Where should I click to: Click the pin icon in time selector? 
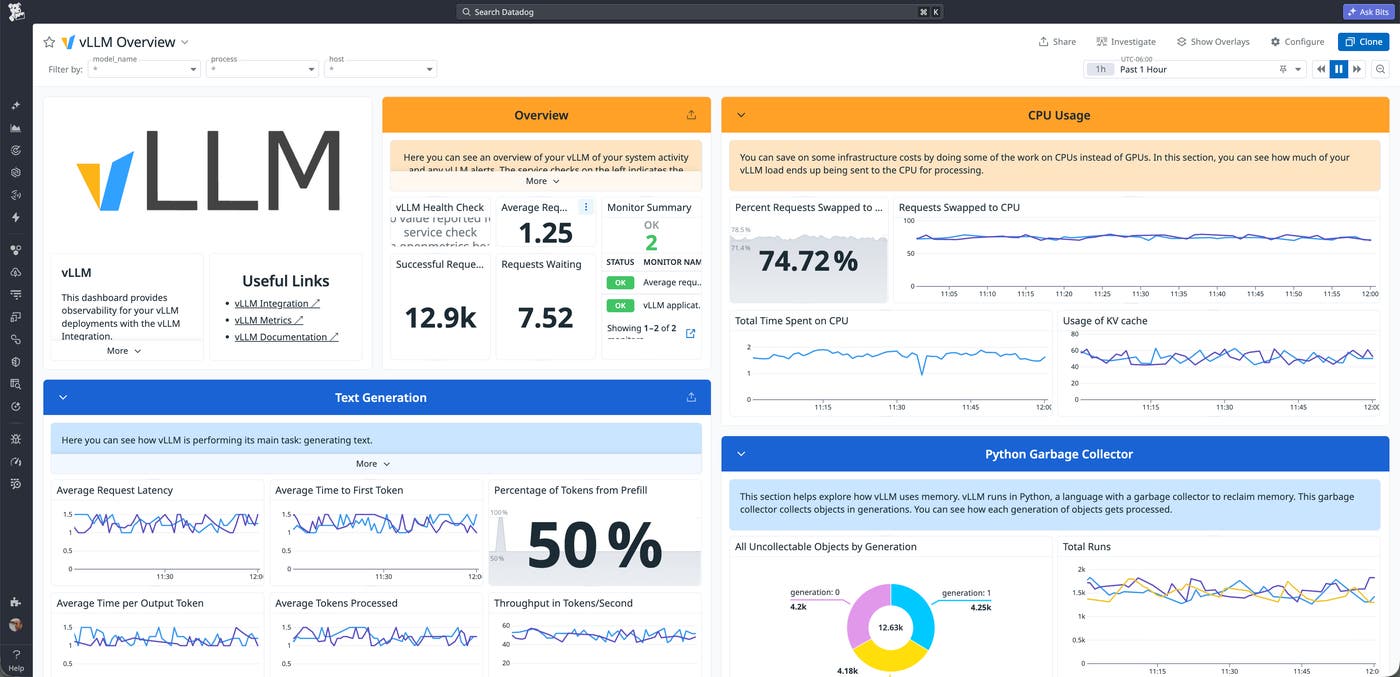click(x=1283, y=69)
